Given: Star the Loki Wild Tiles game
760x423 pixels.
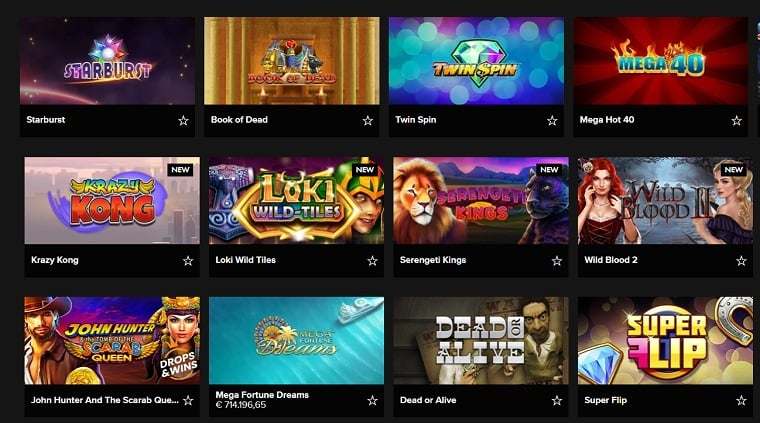Looking at the screenshot, I should 372,261.
